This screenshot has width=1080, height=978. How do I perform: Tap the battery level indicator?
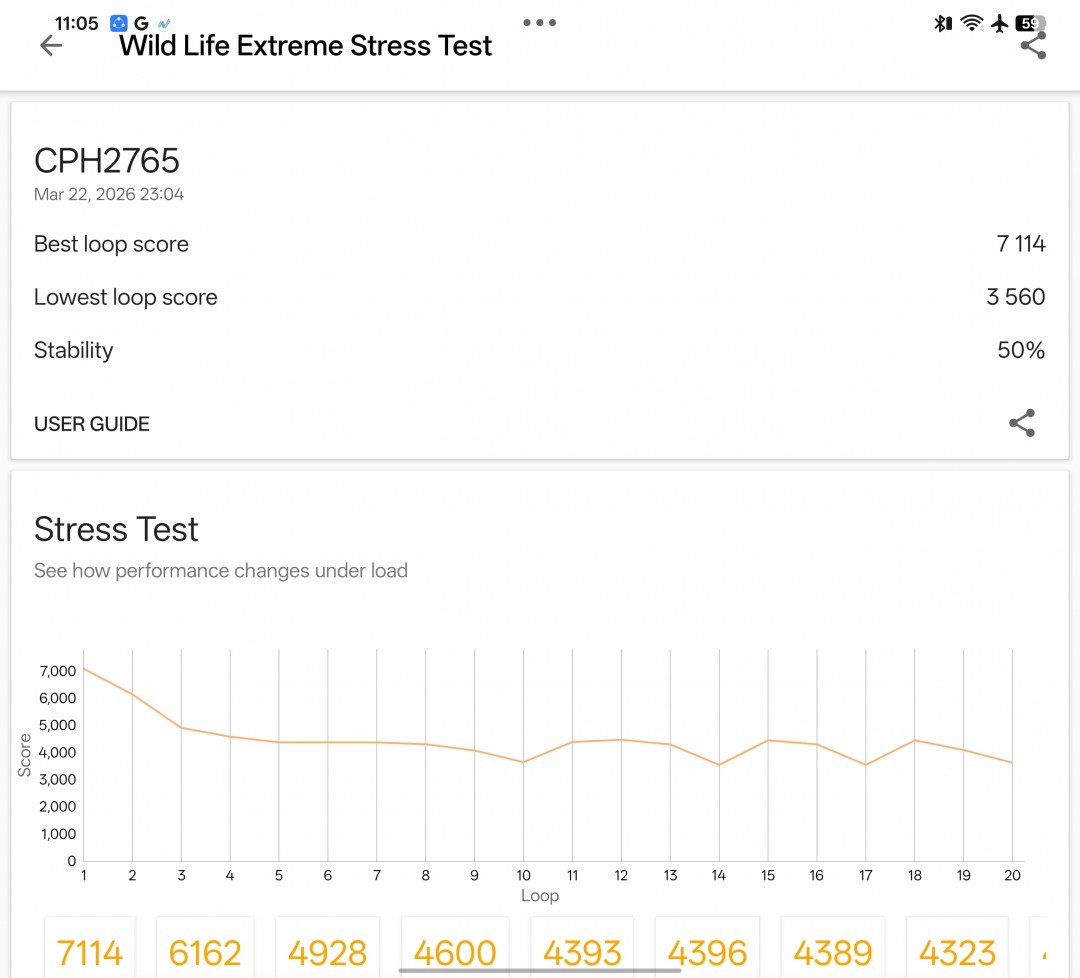point(1029,23)
